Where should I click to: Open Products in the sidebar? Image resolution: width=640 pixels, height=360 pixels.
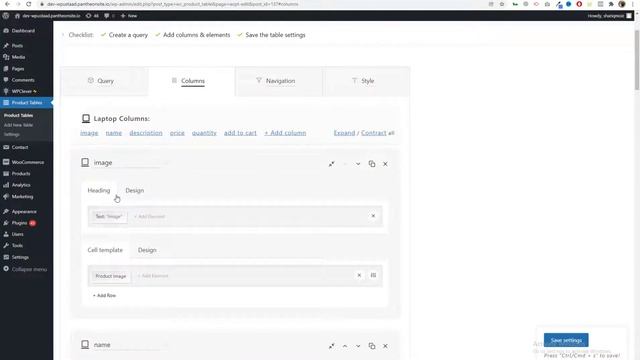tap(21, 174)
